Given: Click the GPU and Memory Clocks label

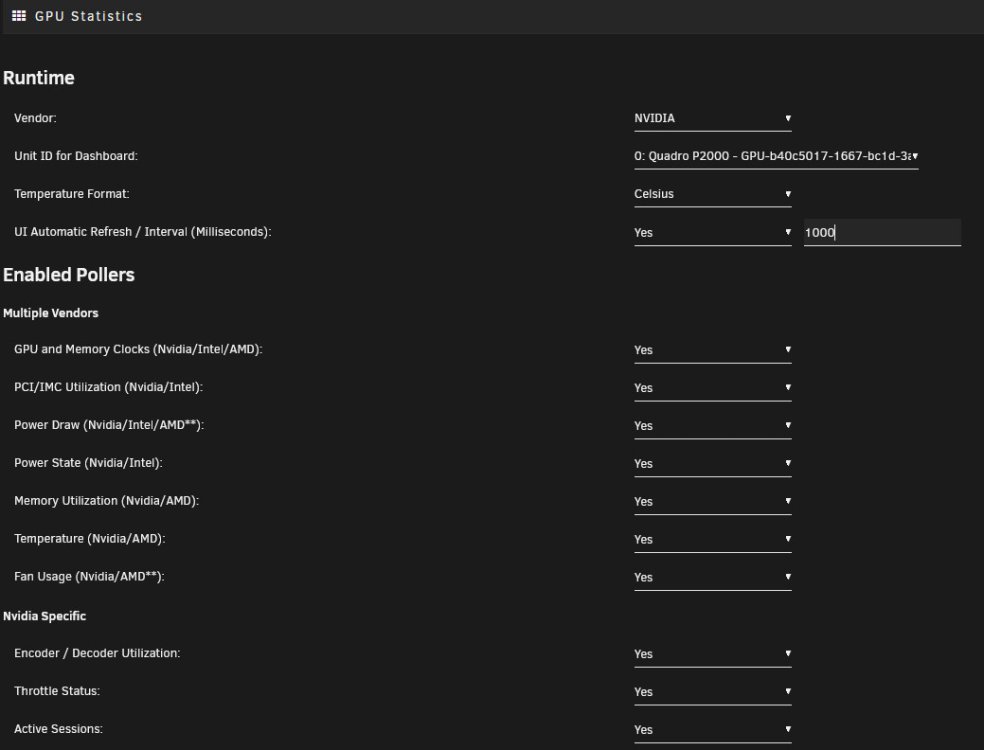Looking at the screenshot, I should point(138,349).
